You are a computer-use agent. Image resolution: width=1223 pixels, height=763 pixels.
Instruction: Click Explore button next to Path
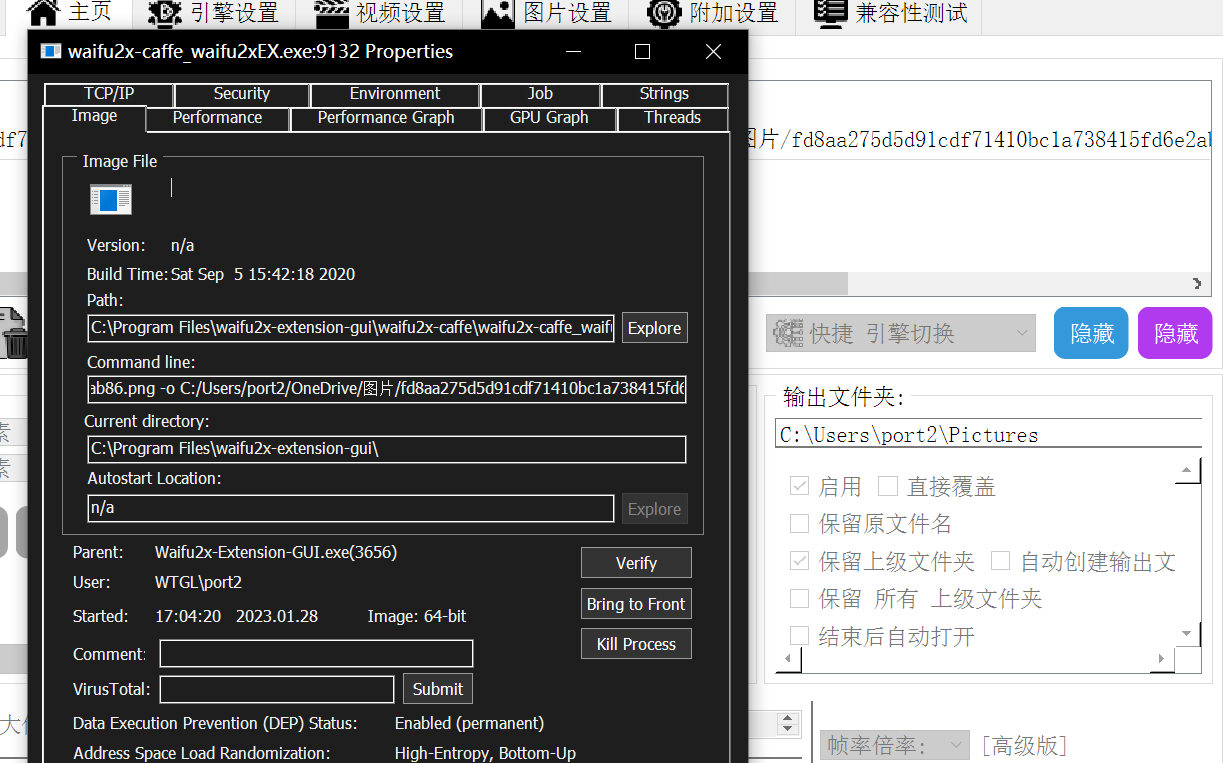654,328
